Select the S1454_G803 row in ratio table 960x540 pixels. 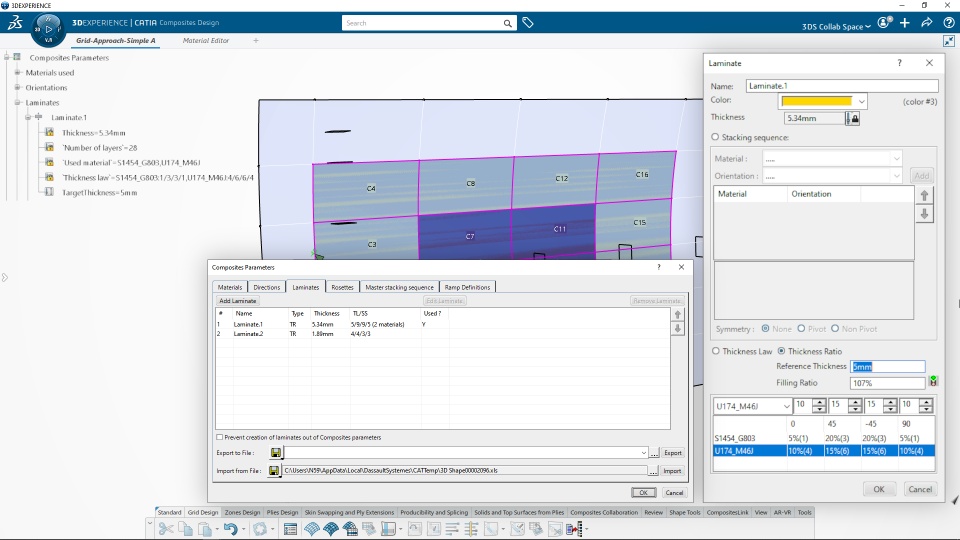click(x=824, y=438)
